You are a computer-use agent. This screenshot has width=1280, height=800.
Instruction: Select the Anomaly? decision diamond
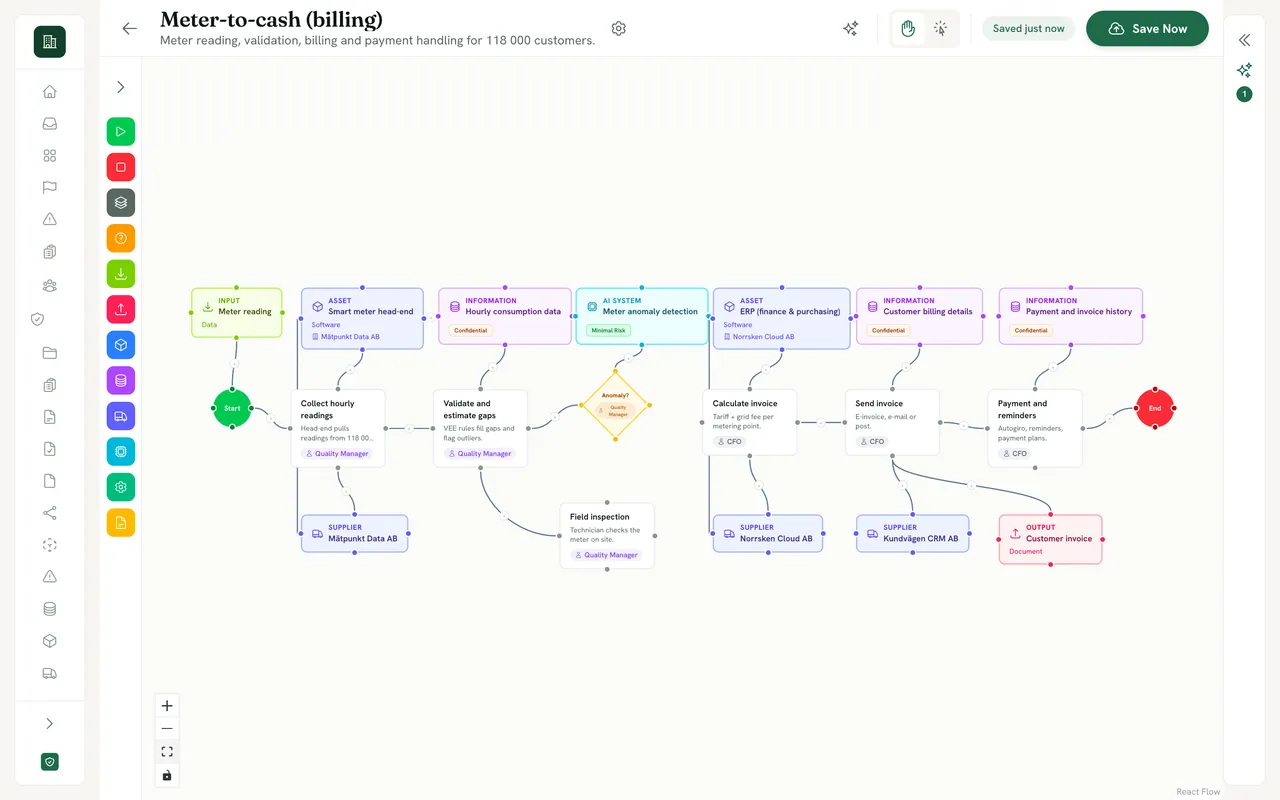(615, 405)
